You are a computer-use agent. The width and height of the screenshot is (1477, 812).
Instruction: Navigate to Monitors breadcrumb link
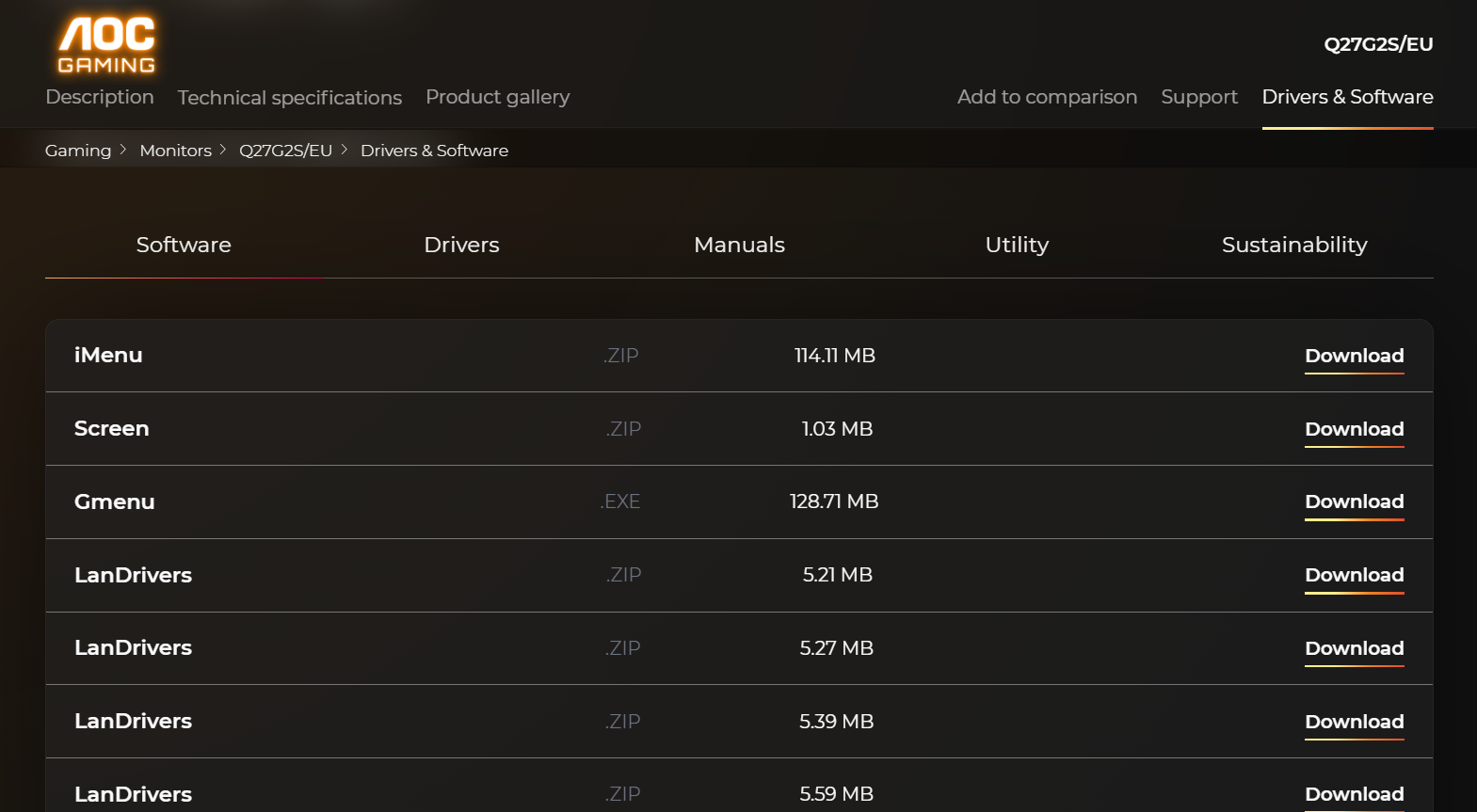pyautogui.click(x=175, y=151)
